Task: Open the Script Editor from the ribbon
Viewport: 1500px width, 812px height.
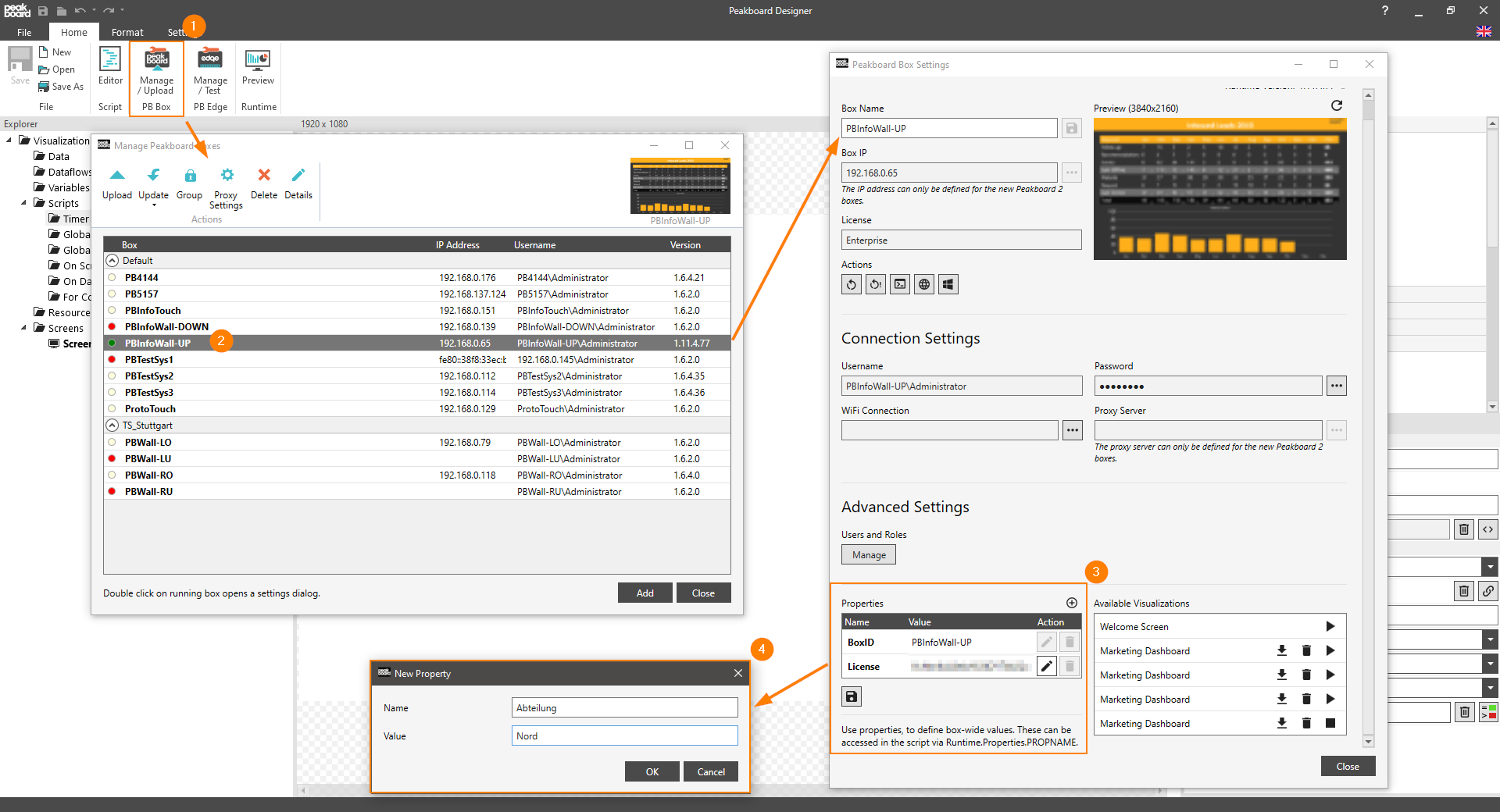Action: [110, 67]
